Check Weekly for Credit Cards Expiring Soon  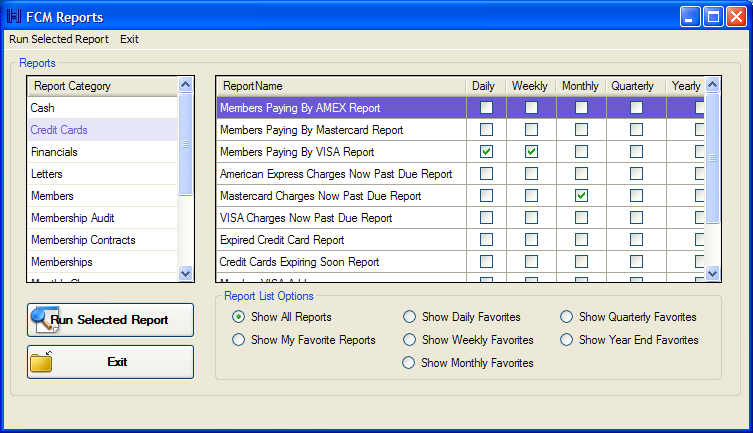[x=531, y=262]
